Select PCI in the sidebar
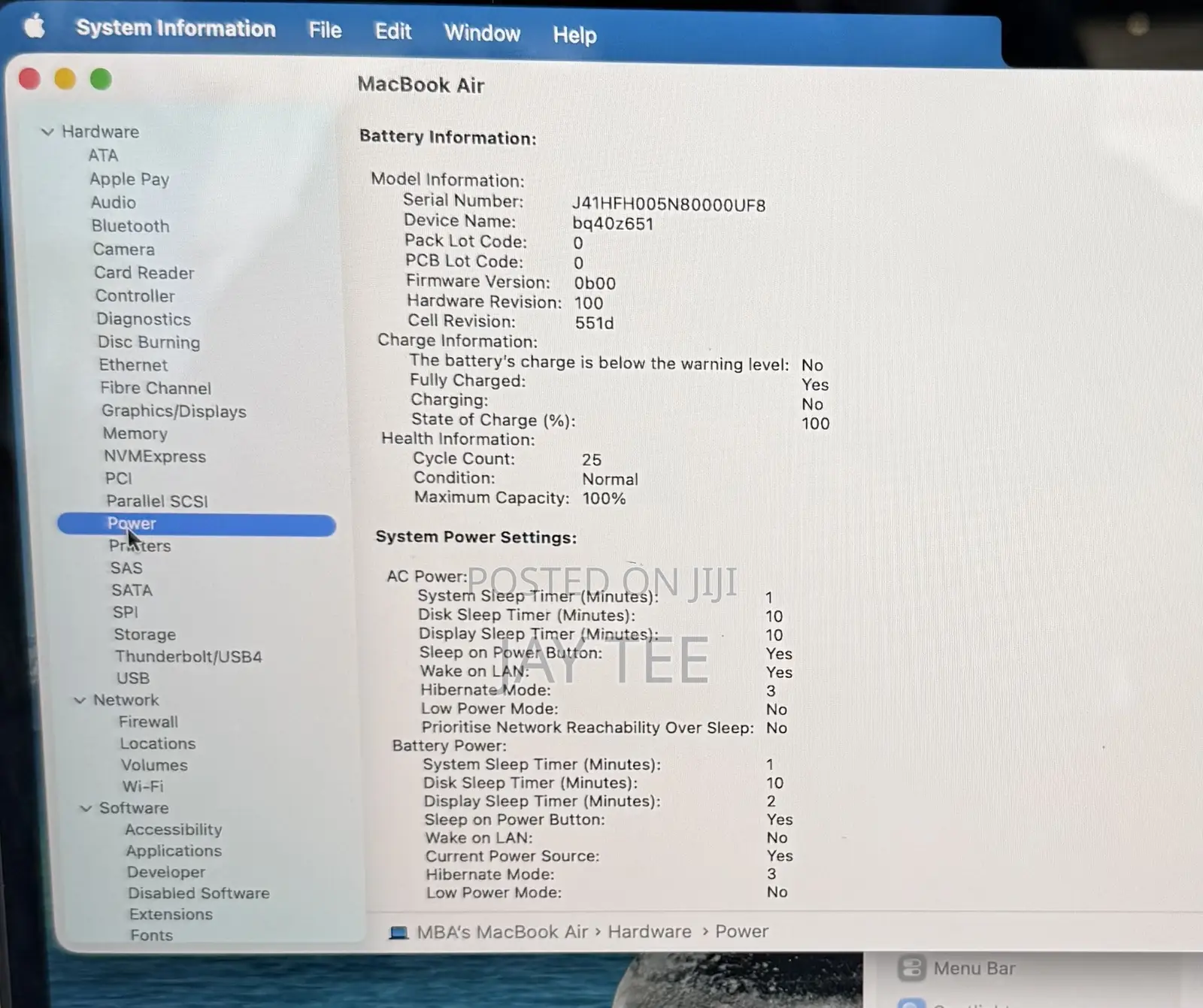This screenshot has height=1008, width=1203. (x=119, y=478)
